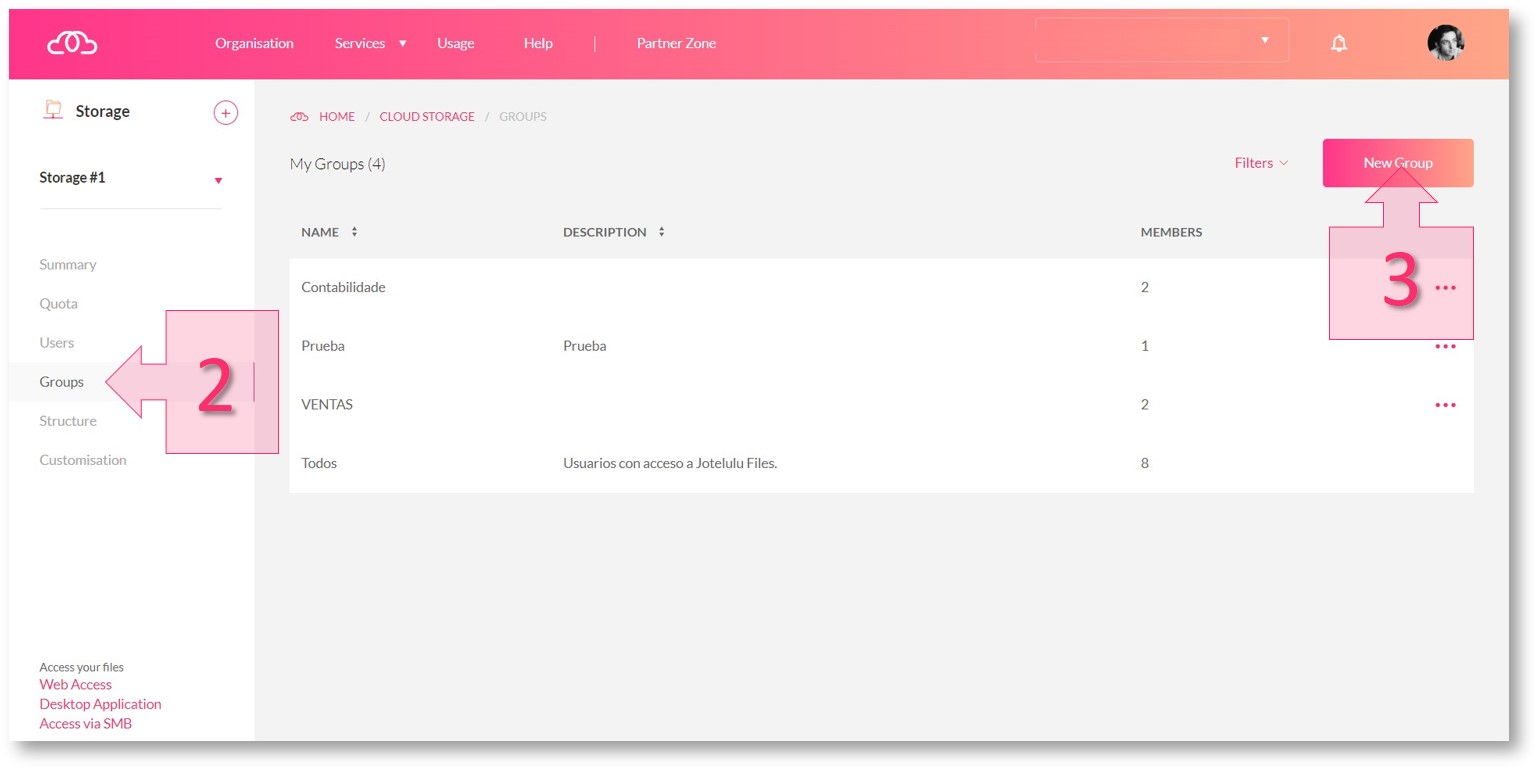The image size is (1538, 770).
Task: Click the Desktop Application link
Action: [100, 704]
